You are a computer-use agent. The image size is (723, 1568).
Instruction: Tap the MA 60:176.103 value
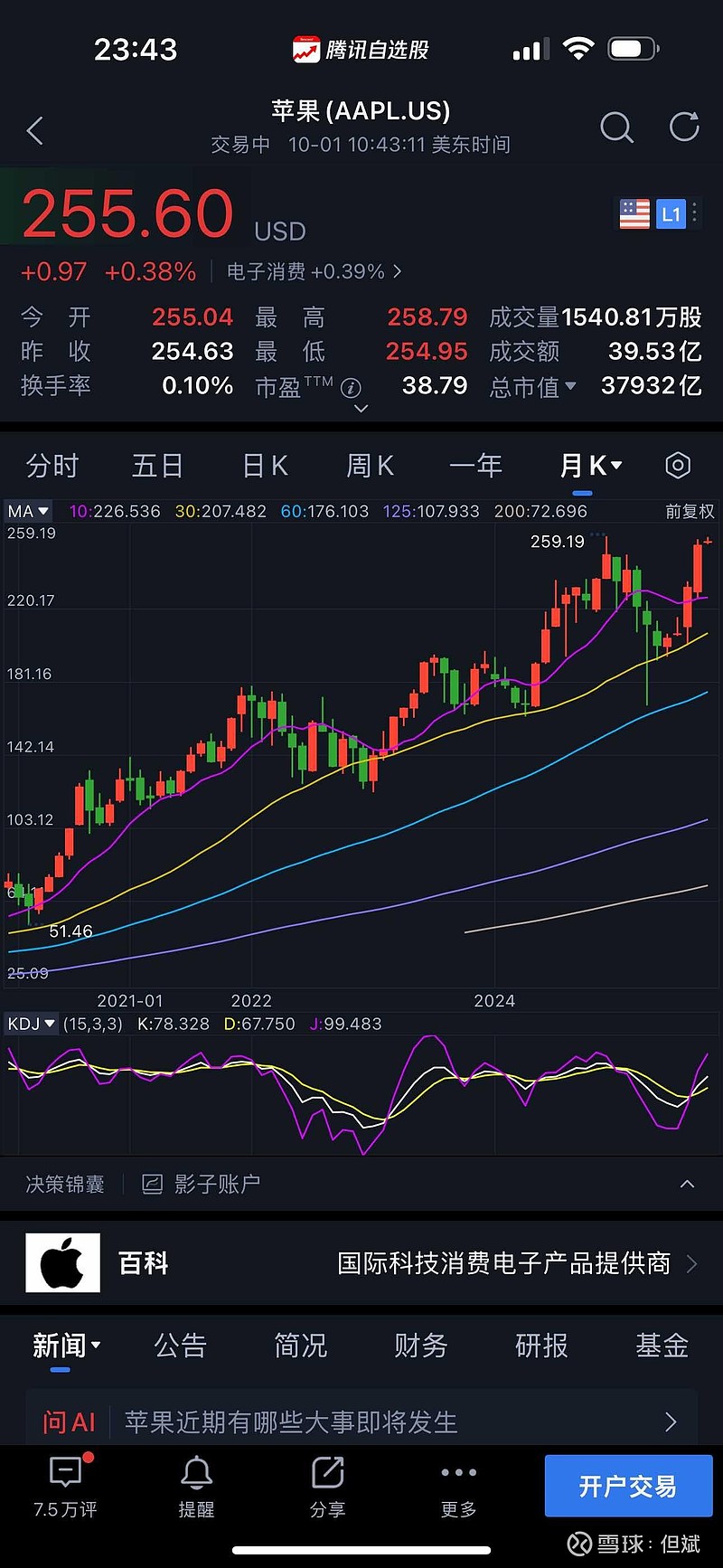coord(324,511)
